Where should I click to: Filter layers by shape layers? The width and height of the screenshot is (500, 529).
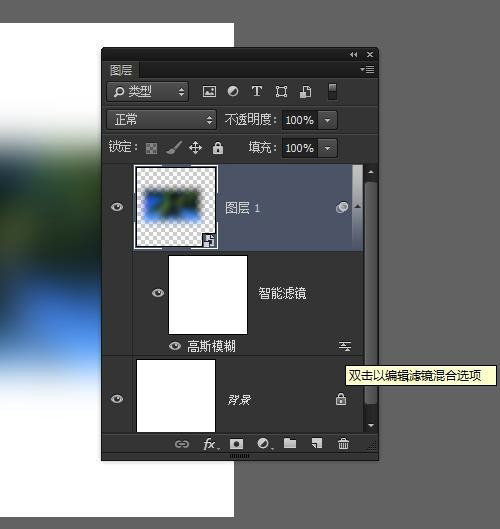click(x=281, y=91)
